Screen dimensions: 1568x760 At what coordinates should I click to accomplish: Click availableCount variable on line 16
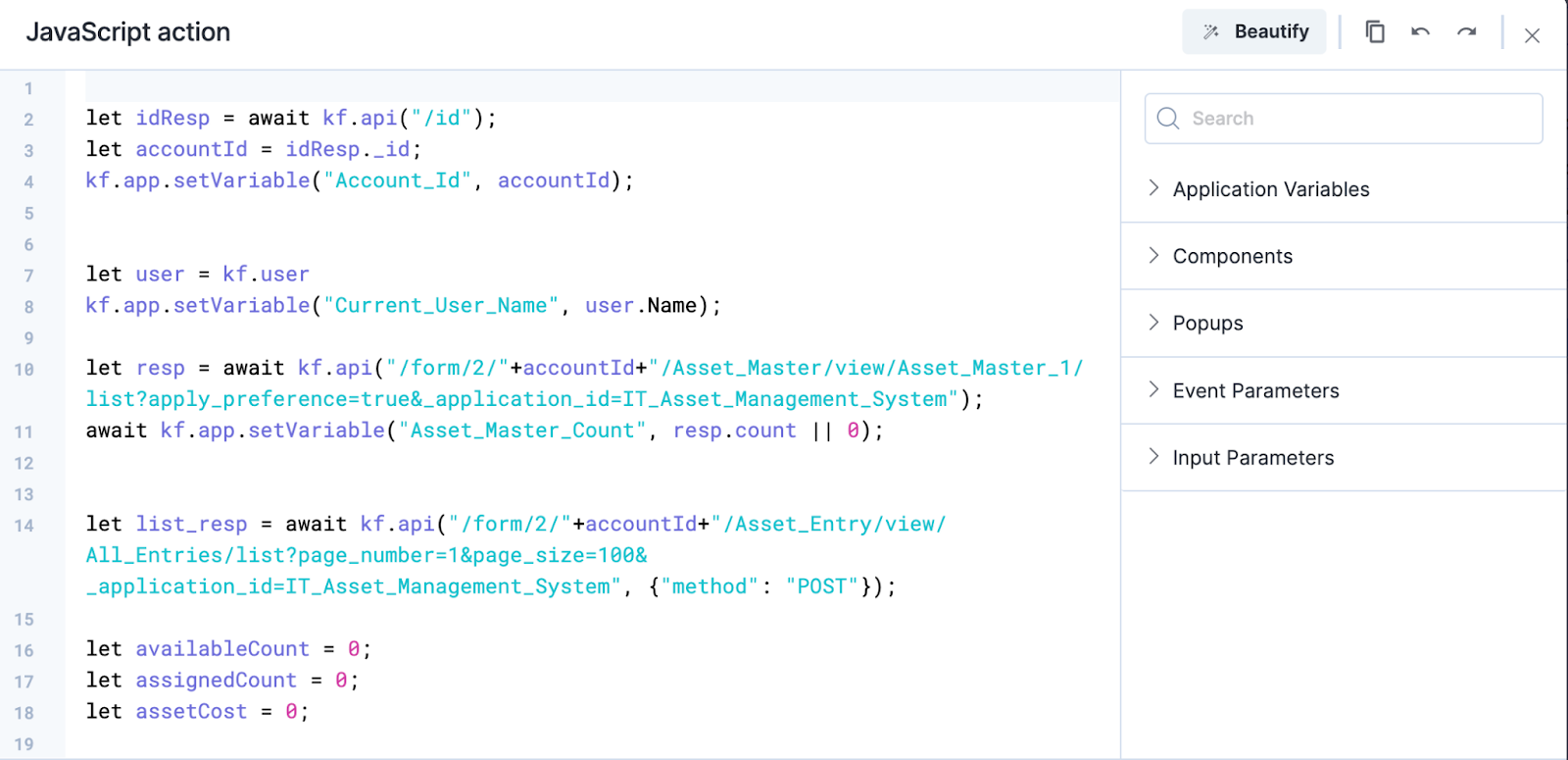222,649
